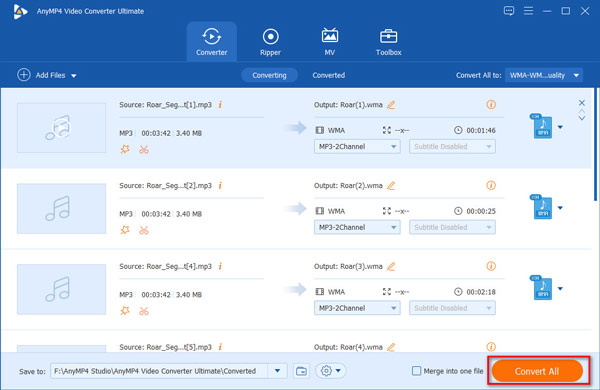Click the Save to path field
Viewport: 600px width, 390px height.
pos(159,371)
